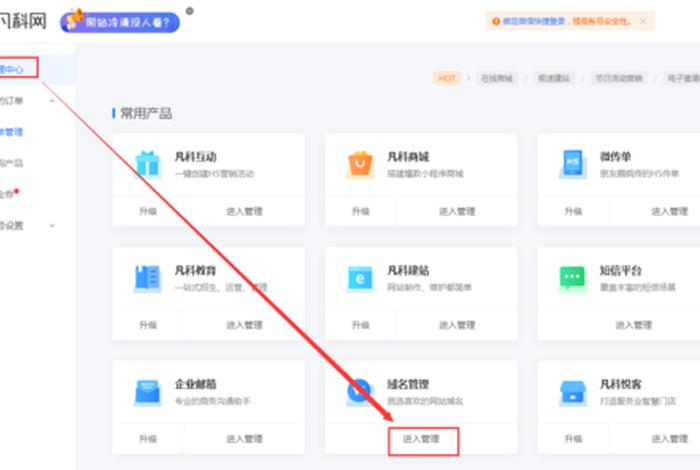
Task: Open the 凡科教育 blue book icon
Action: coord(148,279)
